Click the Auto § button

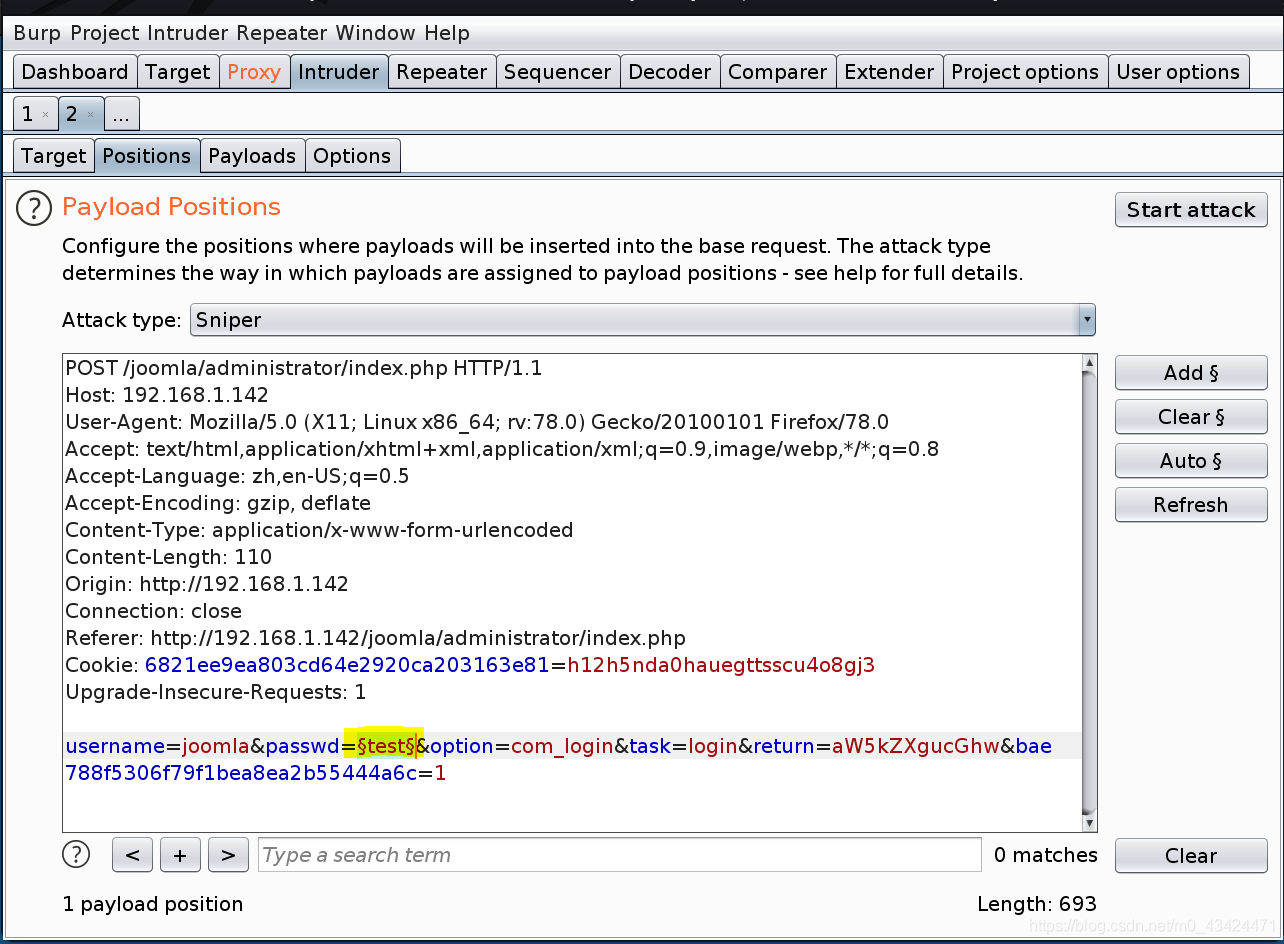click(1191, 461)
